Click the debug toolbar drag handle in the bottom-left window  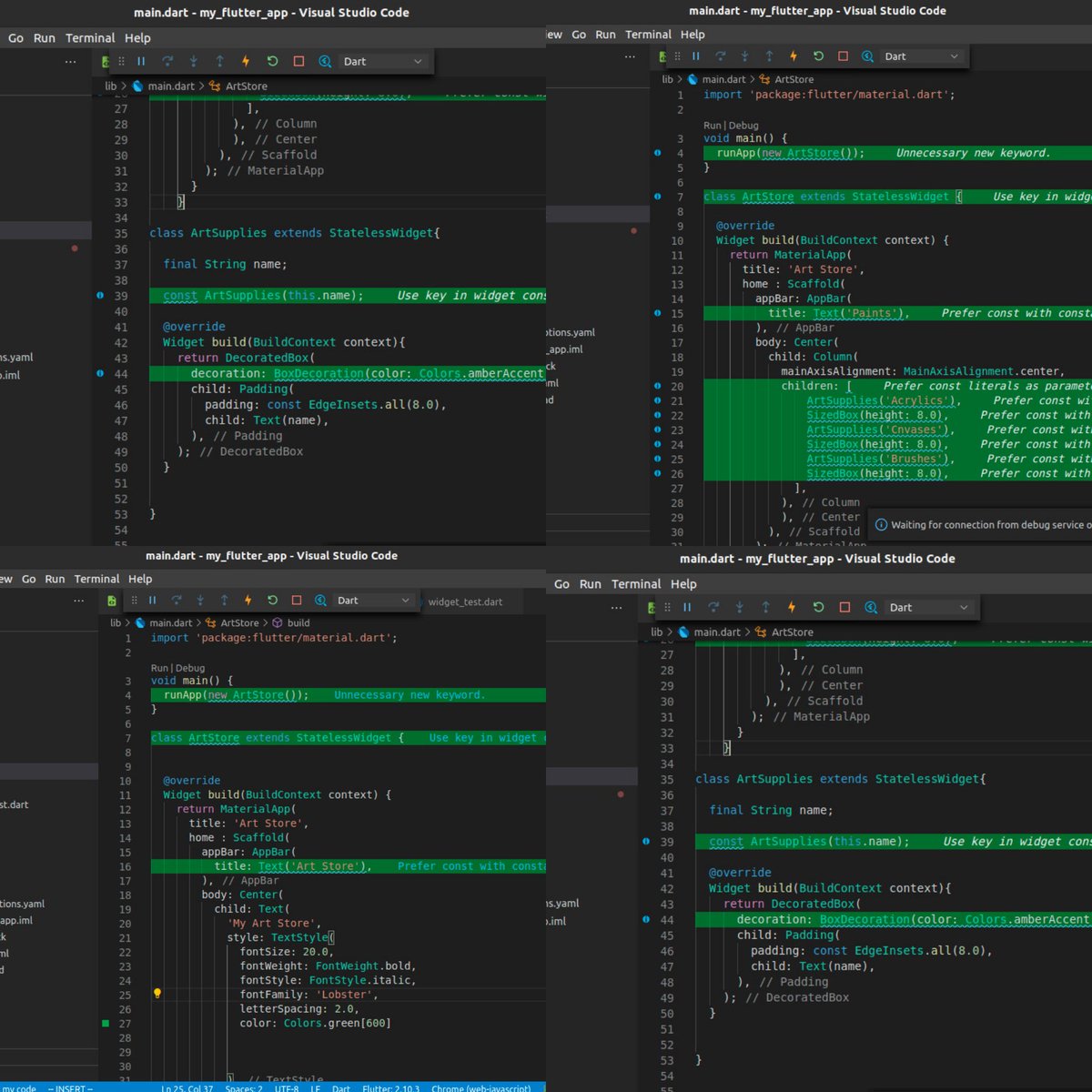coord(134,601)
